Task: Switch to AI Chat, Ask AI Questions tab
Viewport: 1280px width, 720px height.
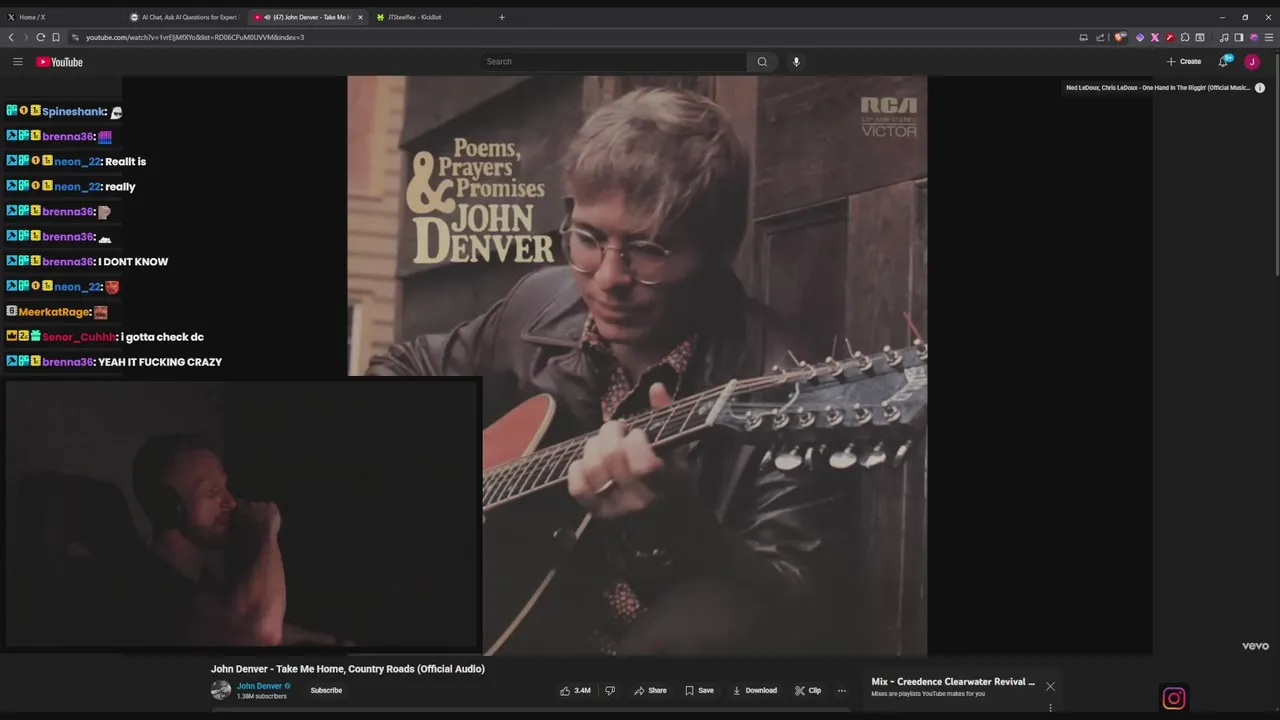Action: pos(185,17)
